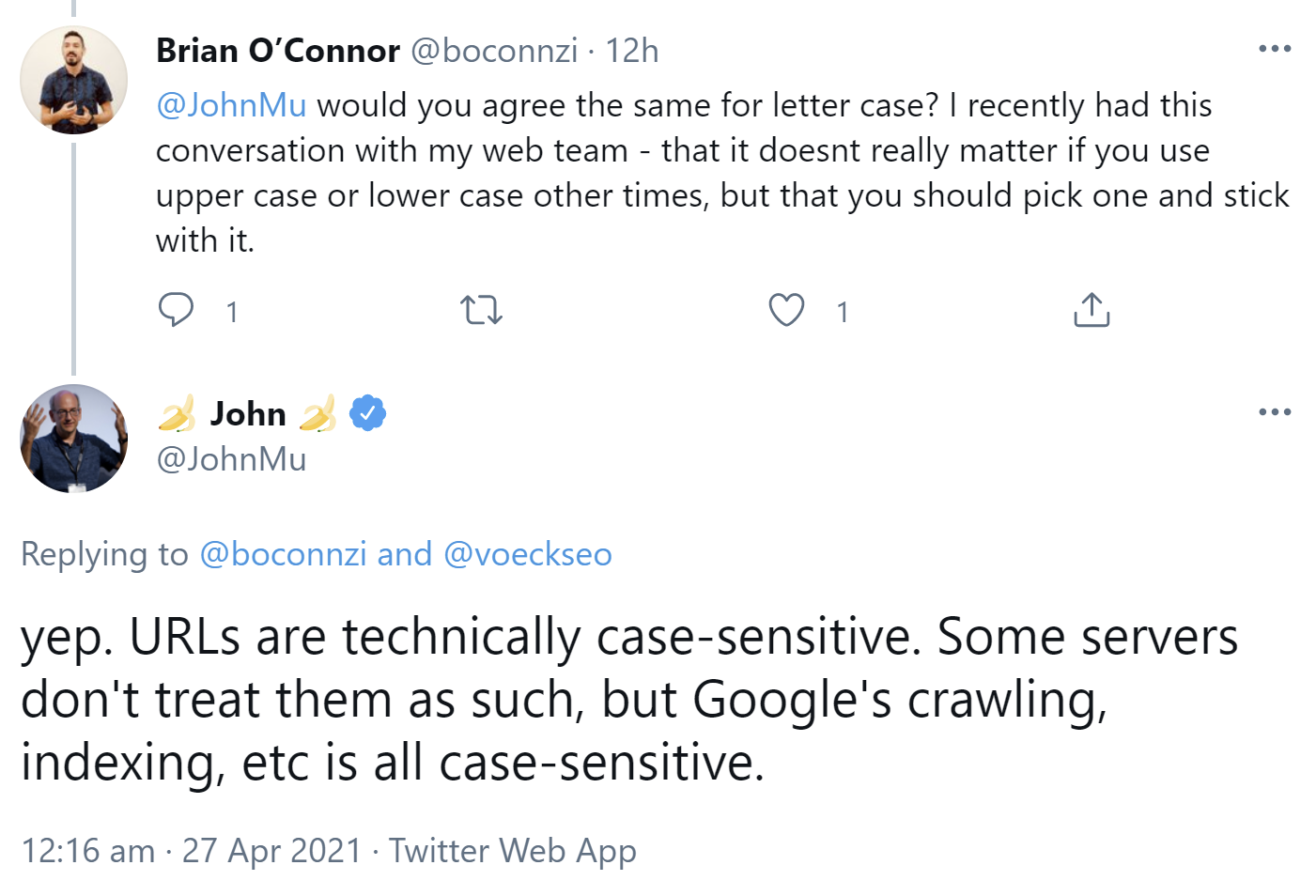Open the 12h timestamp on Brian's tweet

(x=631, y=51)
